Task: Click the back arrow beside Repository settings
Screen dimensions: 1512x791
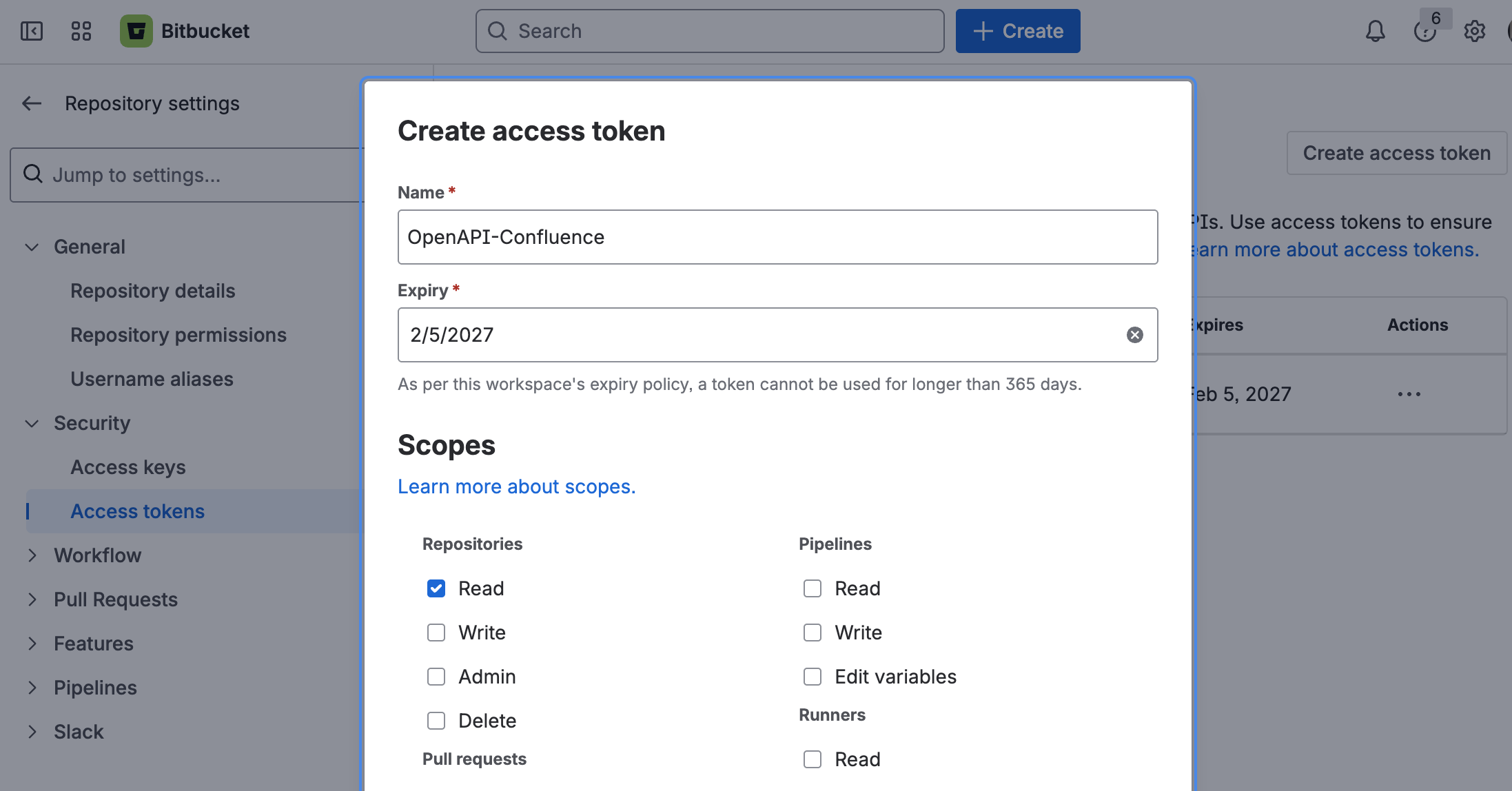Action: tap(31, 103)
